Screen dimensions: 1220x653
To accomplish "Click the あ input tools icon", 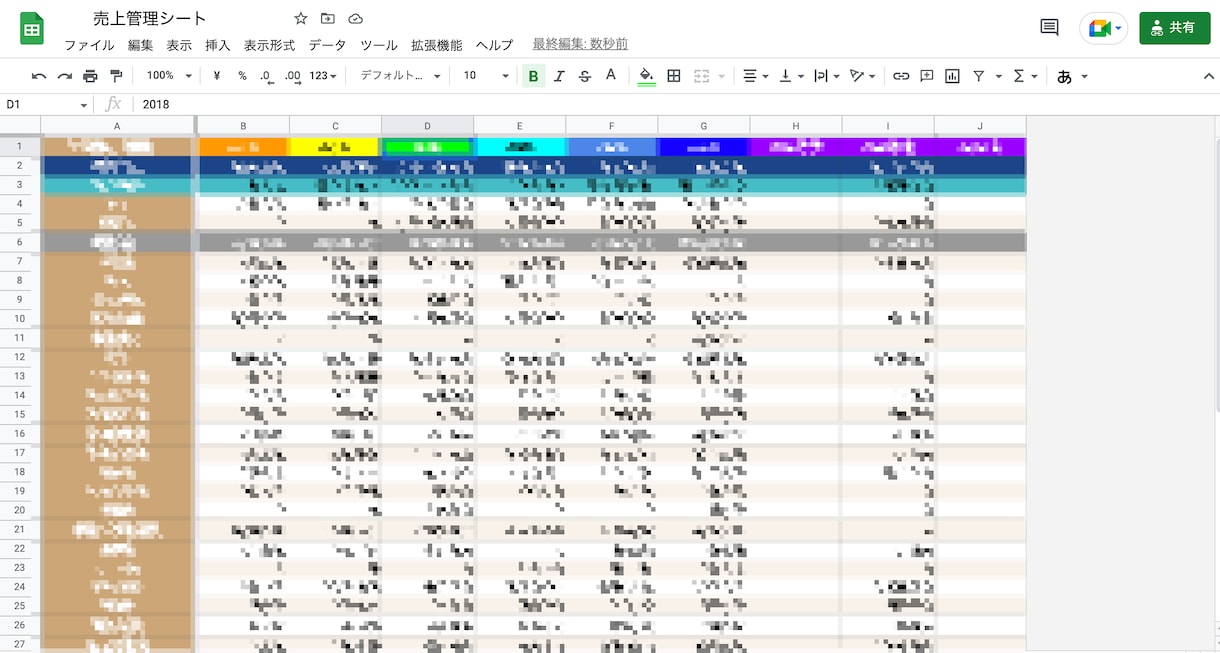I will point(1065,76).
